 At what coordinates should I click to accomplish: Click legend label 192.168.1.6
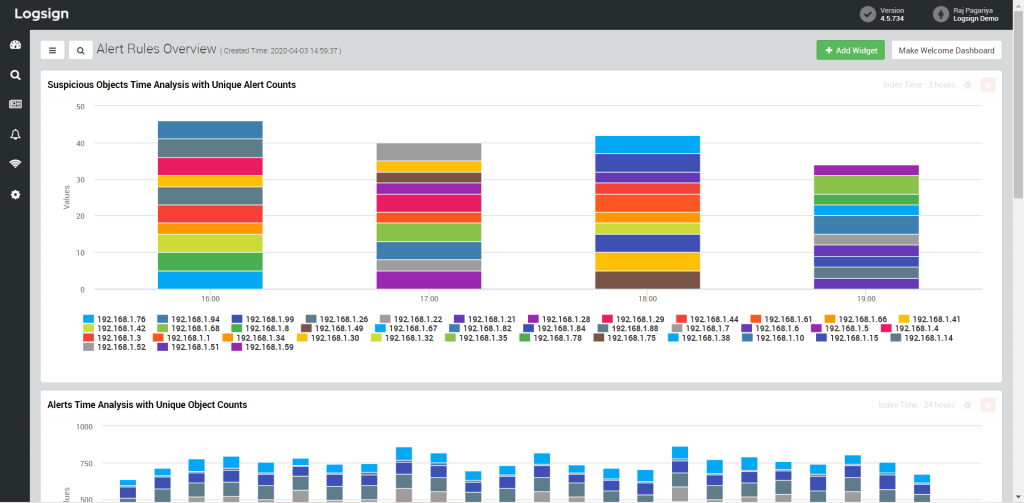click(777, 329)
